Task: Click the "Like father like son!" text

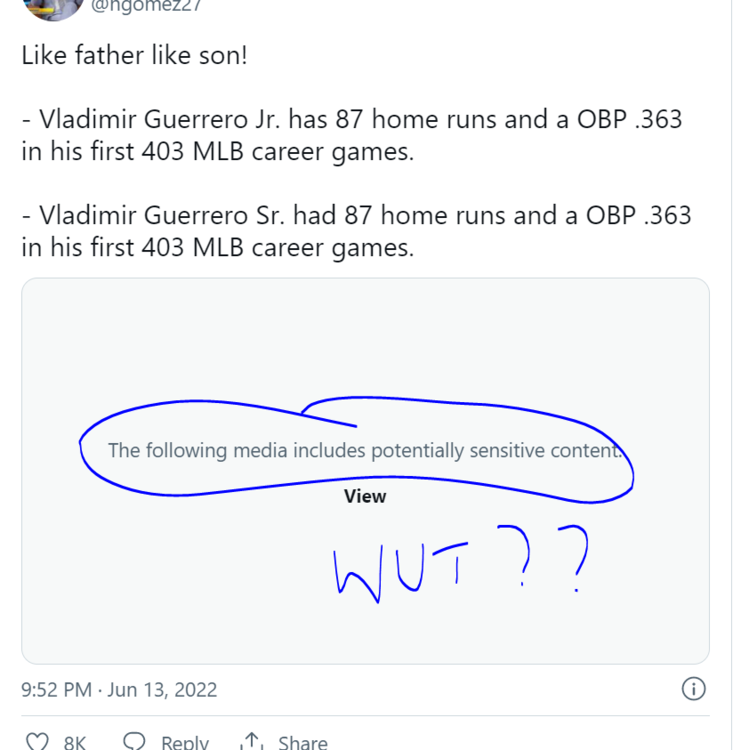Action: (x=133, y=54)
